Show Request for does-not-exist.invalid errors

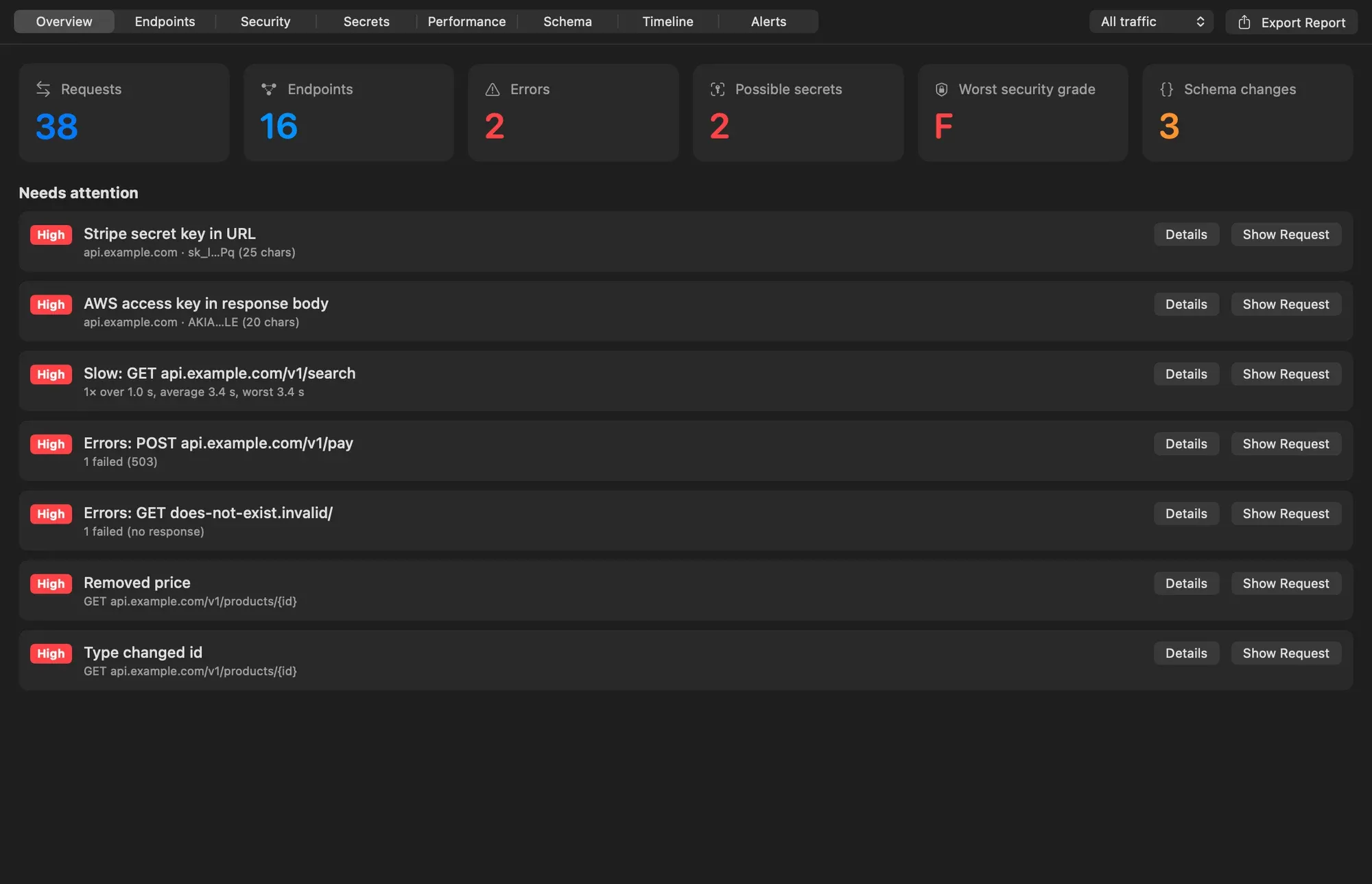(x=1286, y=513)
